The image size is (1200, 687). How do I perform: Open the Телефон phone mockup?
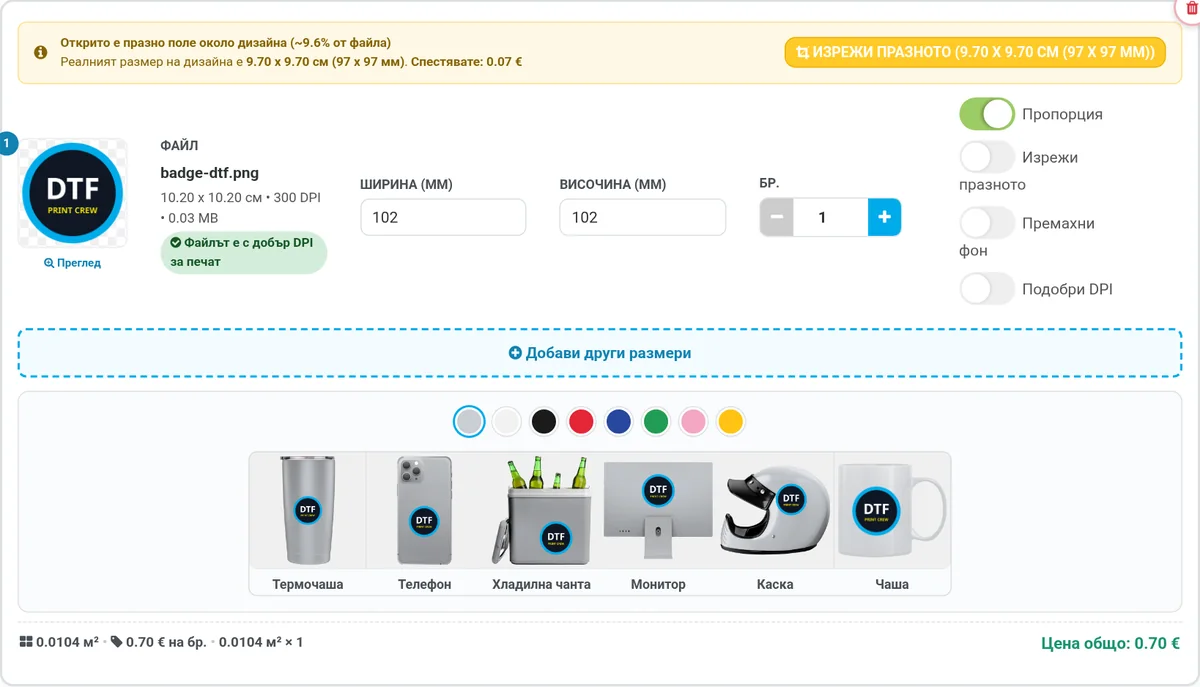[425, 523]
